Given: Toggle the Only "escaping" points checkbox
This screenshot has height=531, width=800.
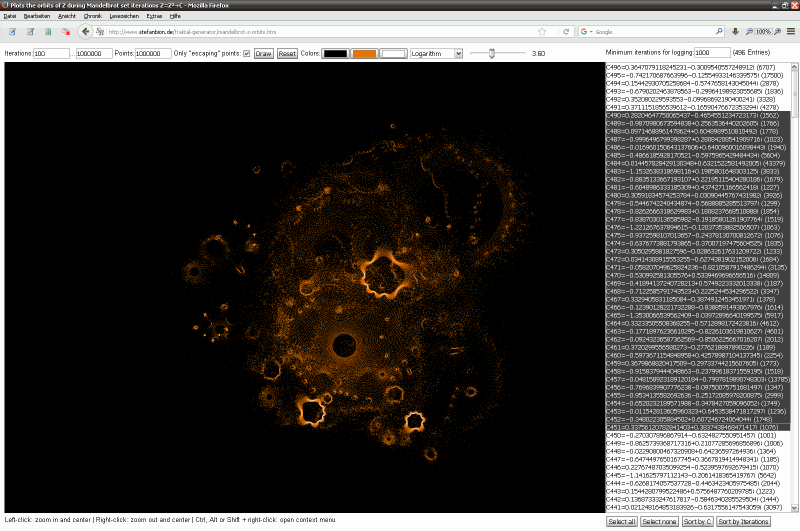Looking at the screenshot, I should (247, 53).
